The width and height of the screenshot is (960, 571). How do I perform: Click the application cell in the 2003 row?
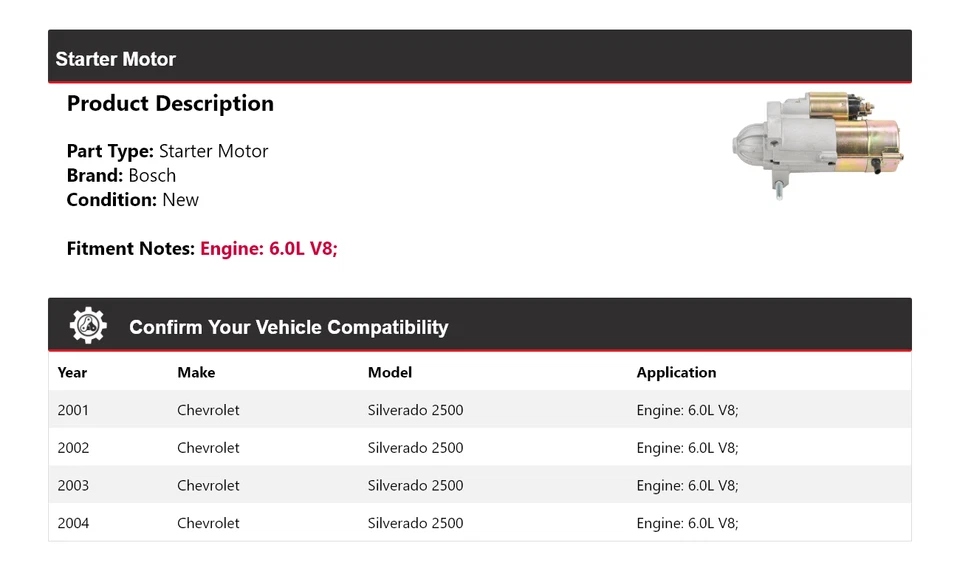687,485
